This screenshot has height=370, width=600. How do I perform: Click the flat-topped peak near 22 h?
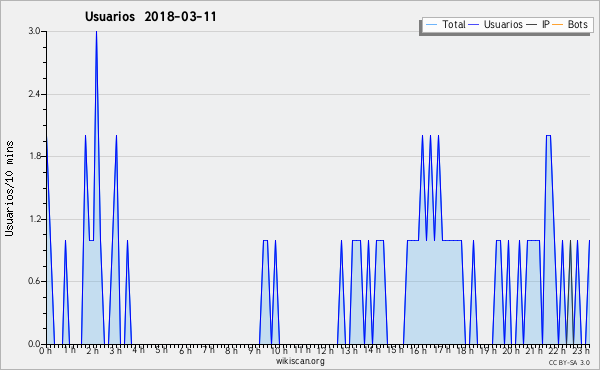coord(548,136)
